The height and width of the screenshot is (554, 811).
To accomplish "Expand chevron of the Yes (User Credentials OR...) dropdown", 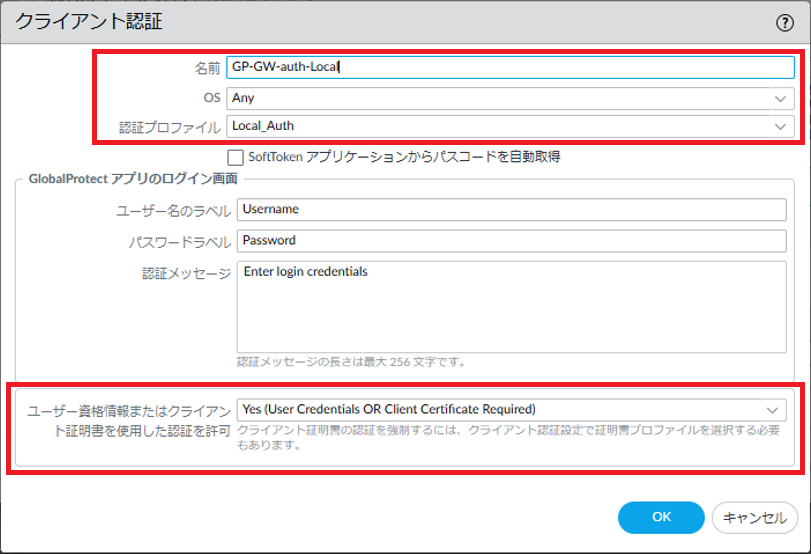I will click(x=772, y=410).
